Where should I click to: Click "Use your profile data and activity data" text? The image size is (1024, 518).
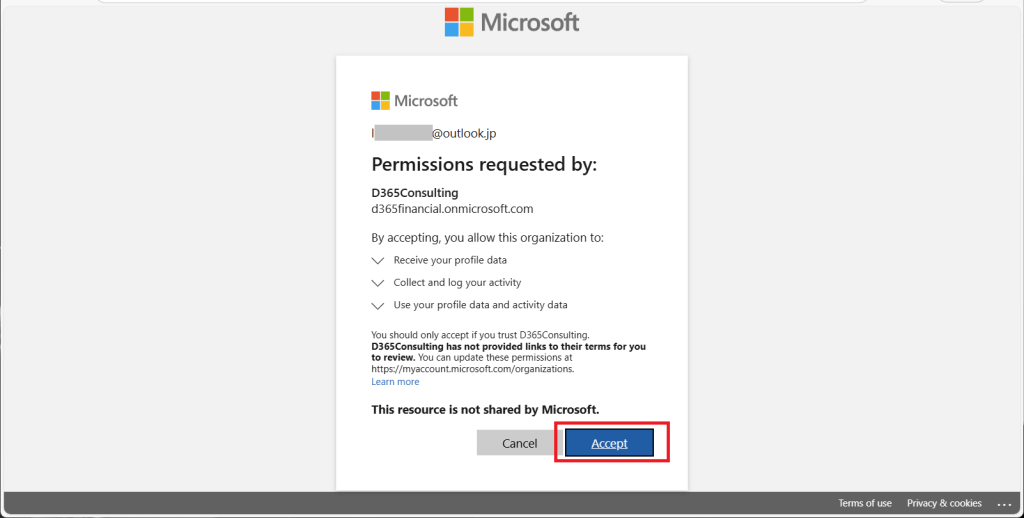point(480,305)
